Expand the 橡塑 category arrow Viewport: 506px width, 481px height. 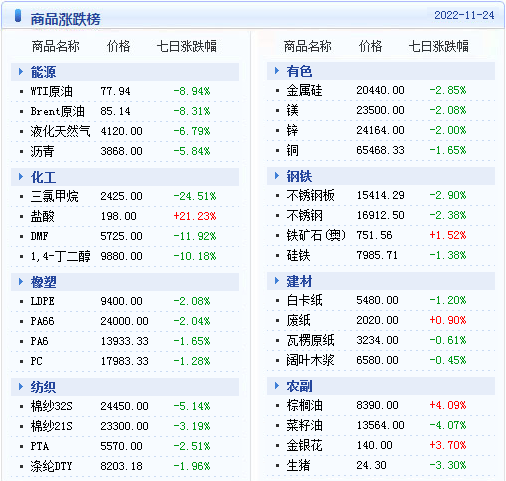pos(21,282)
